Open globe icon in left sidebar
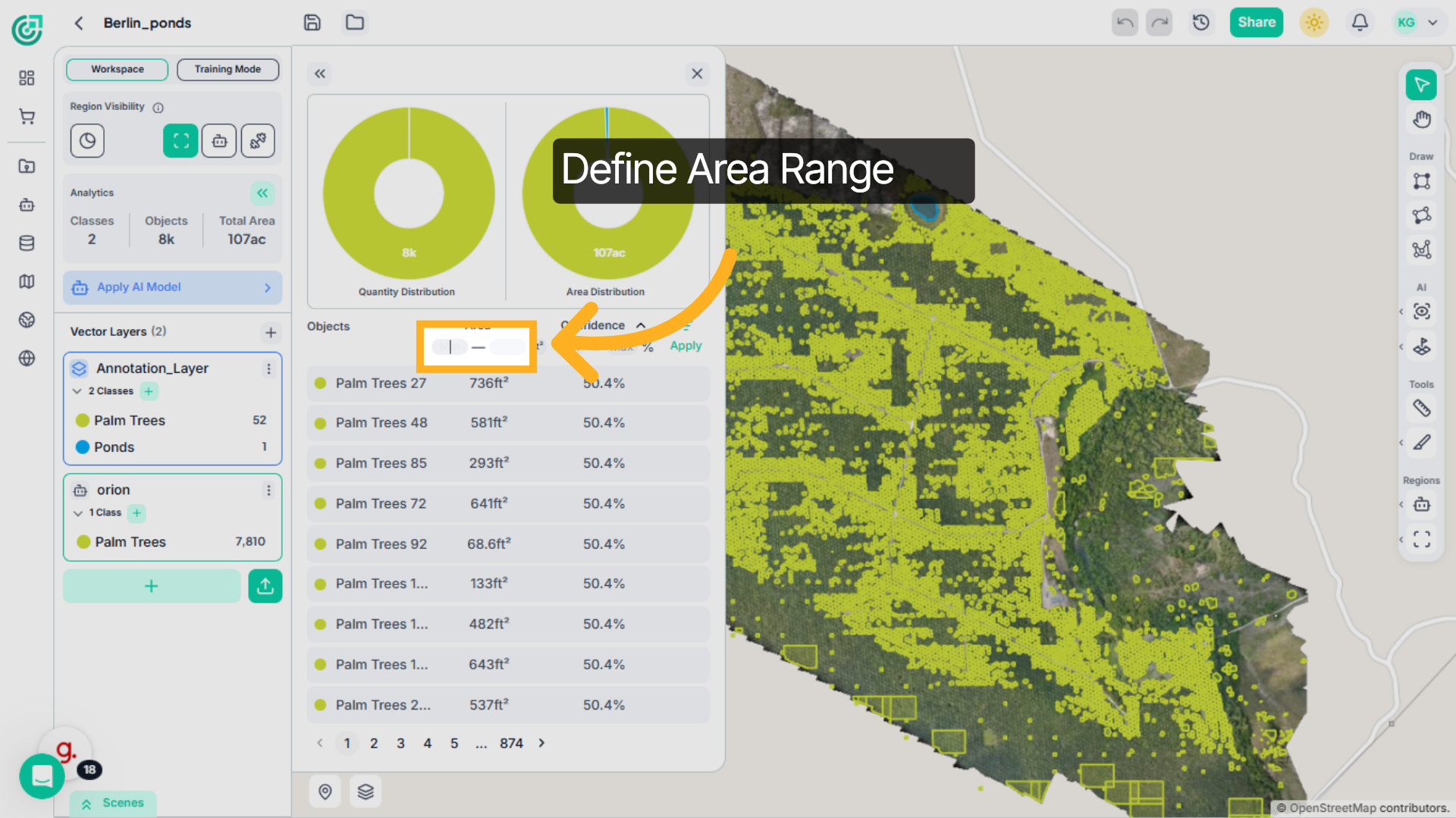This screenshot has width=1456, height=818. click(x=27, y=359)
